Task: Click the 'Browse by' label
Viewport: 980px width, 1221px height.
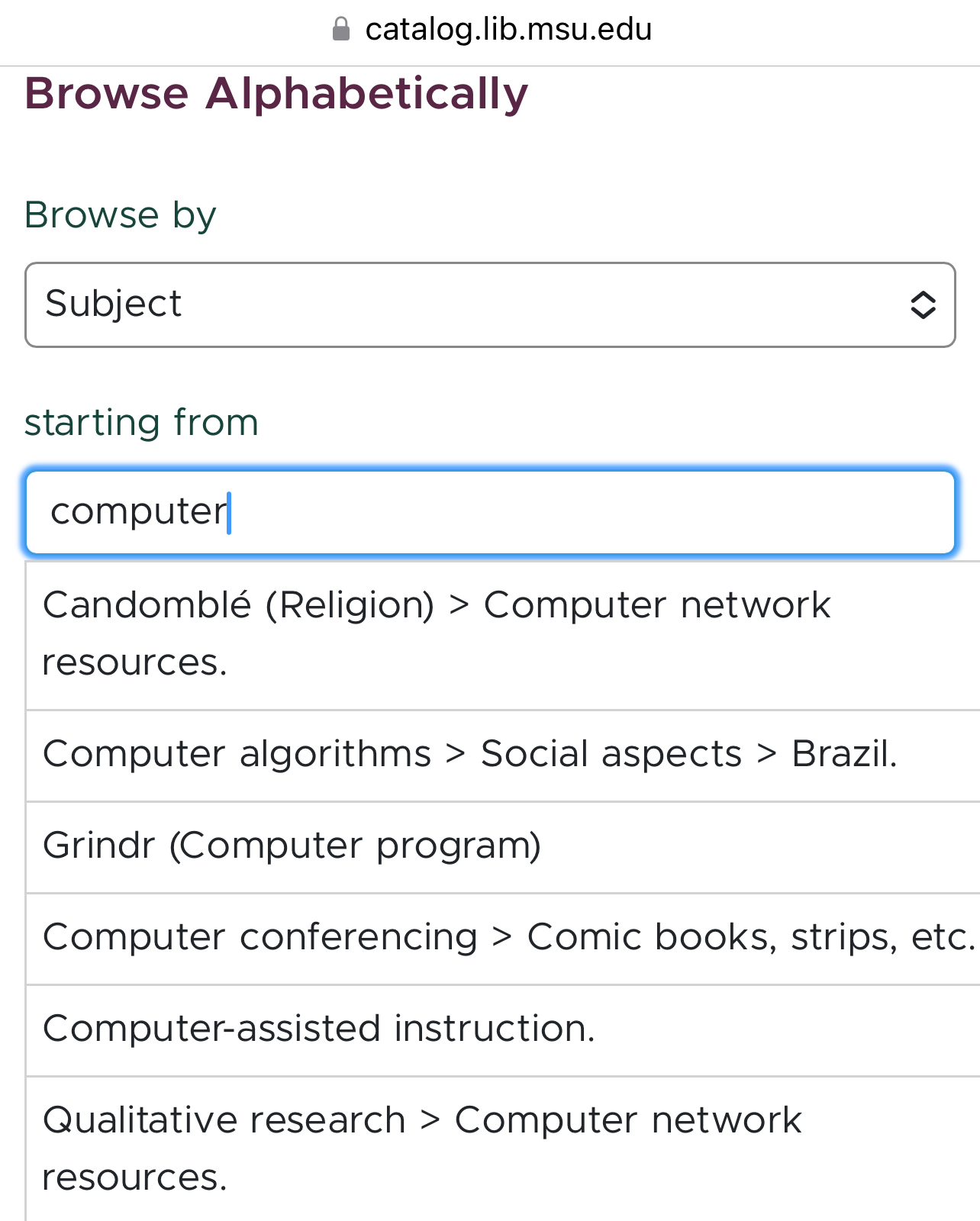Action: point(120,214)
